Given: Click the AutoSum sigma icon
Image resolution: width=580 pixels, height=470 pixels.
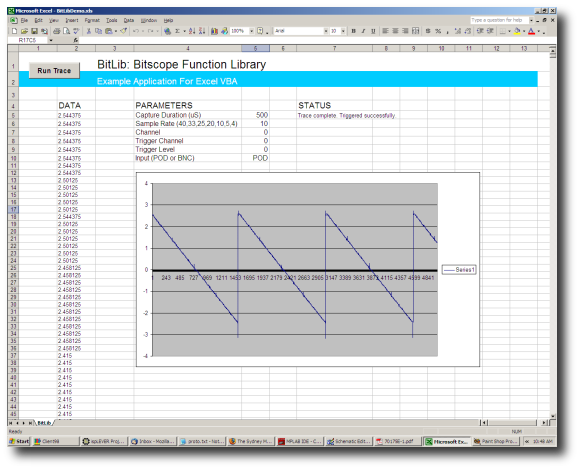Looking at the screenshot, I should [177, 31].
